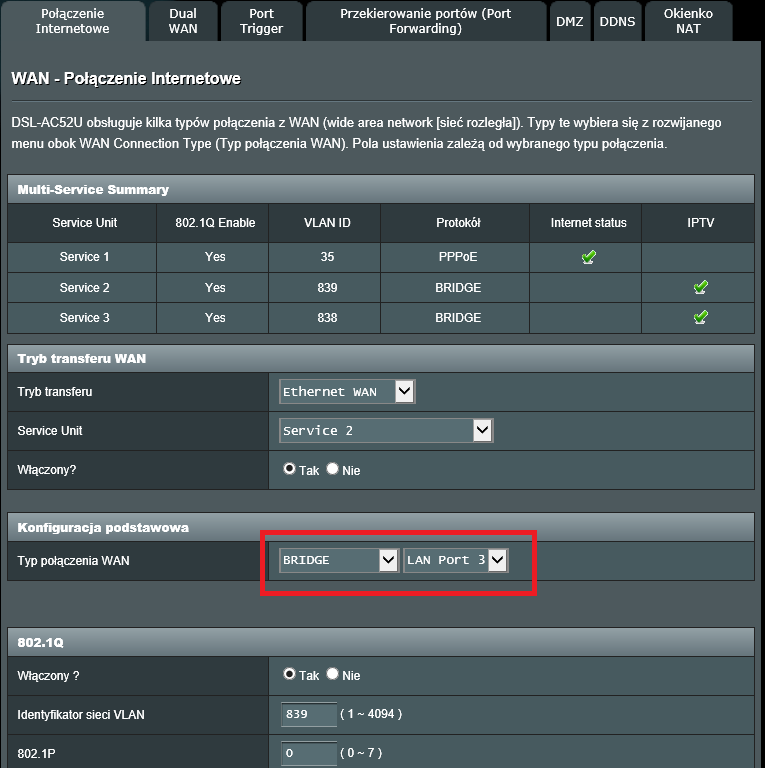The width and height of the screenshot is (765, 768).
Task: Select the Połączenie Internetowe tab
Action: [x=73, y=21]
